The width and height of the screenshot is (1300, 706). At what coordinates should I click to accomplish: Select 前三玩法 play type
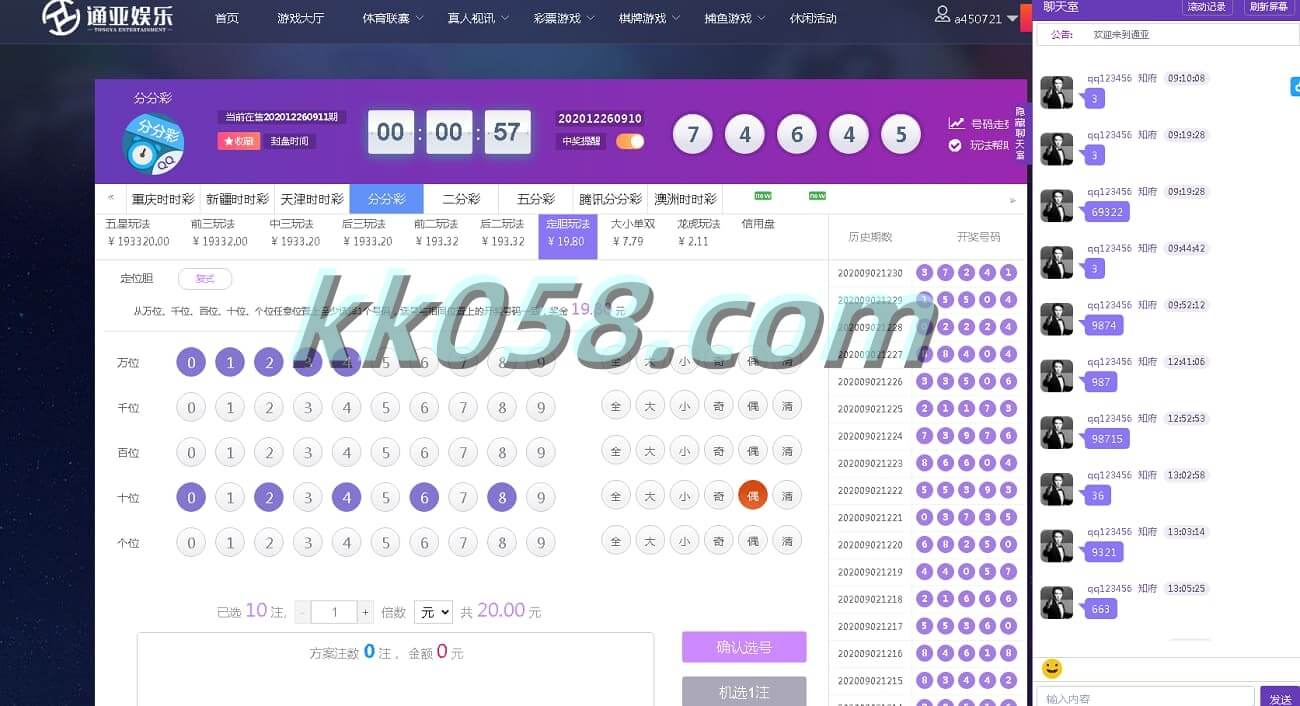click(219, 233)
